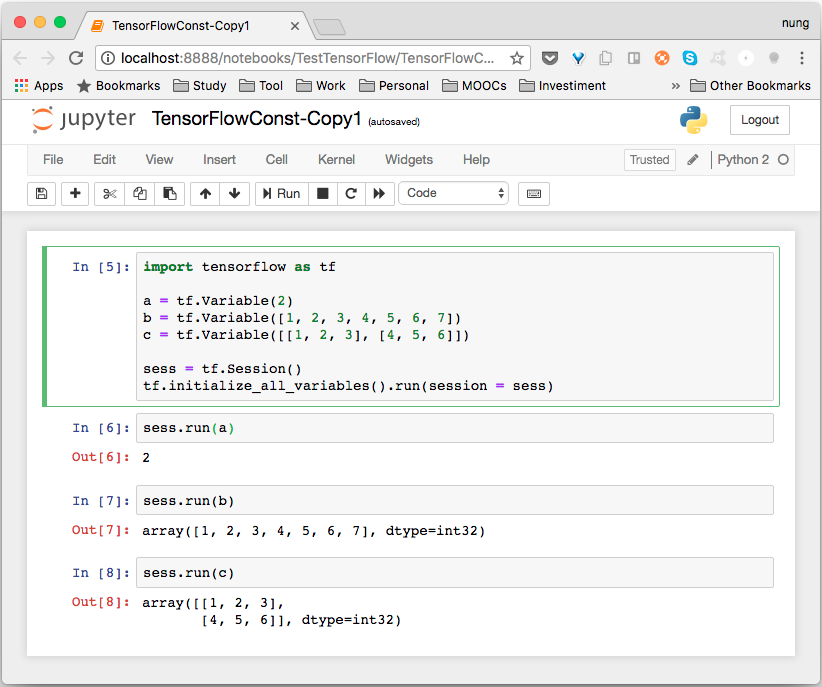Screen dimensions: 822x687
Task: Open the Pocket extension icon
Action: [x=550, y=58]
